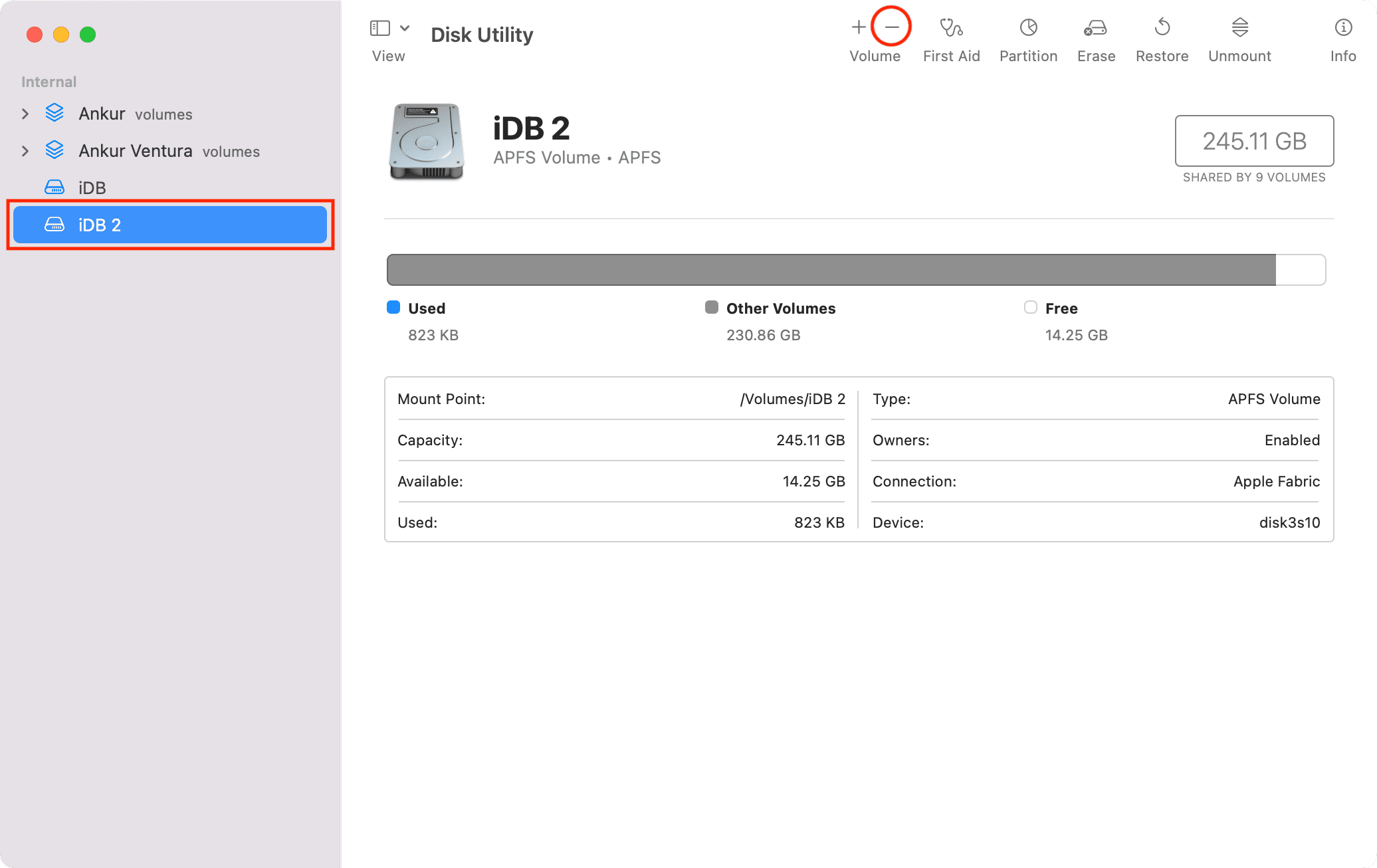Click the 'Other Volumes' label
This screenshot has width=1377, height=868.
(x=781, y=308)
